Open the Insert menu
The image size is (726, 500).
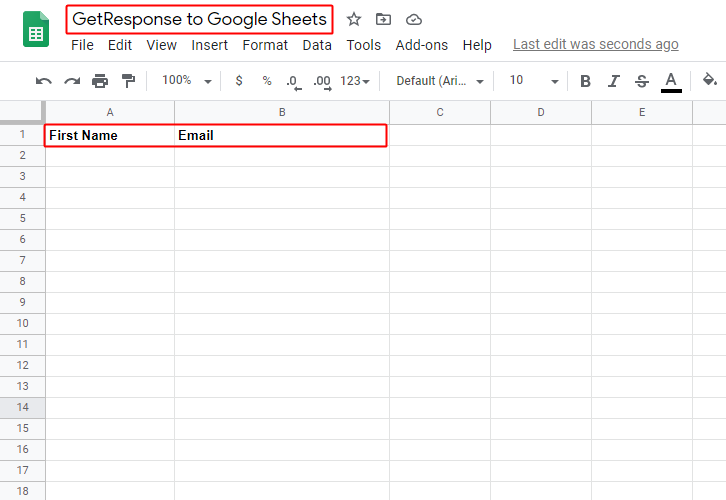[210, 45]
